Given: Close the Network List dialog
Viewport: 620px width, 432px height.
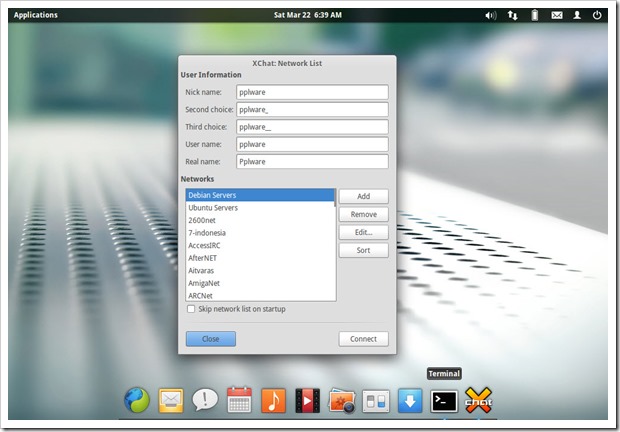Looking at the screenshot, I should [x=211, y=339].
